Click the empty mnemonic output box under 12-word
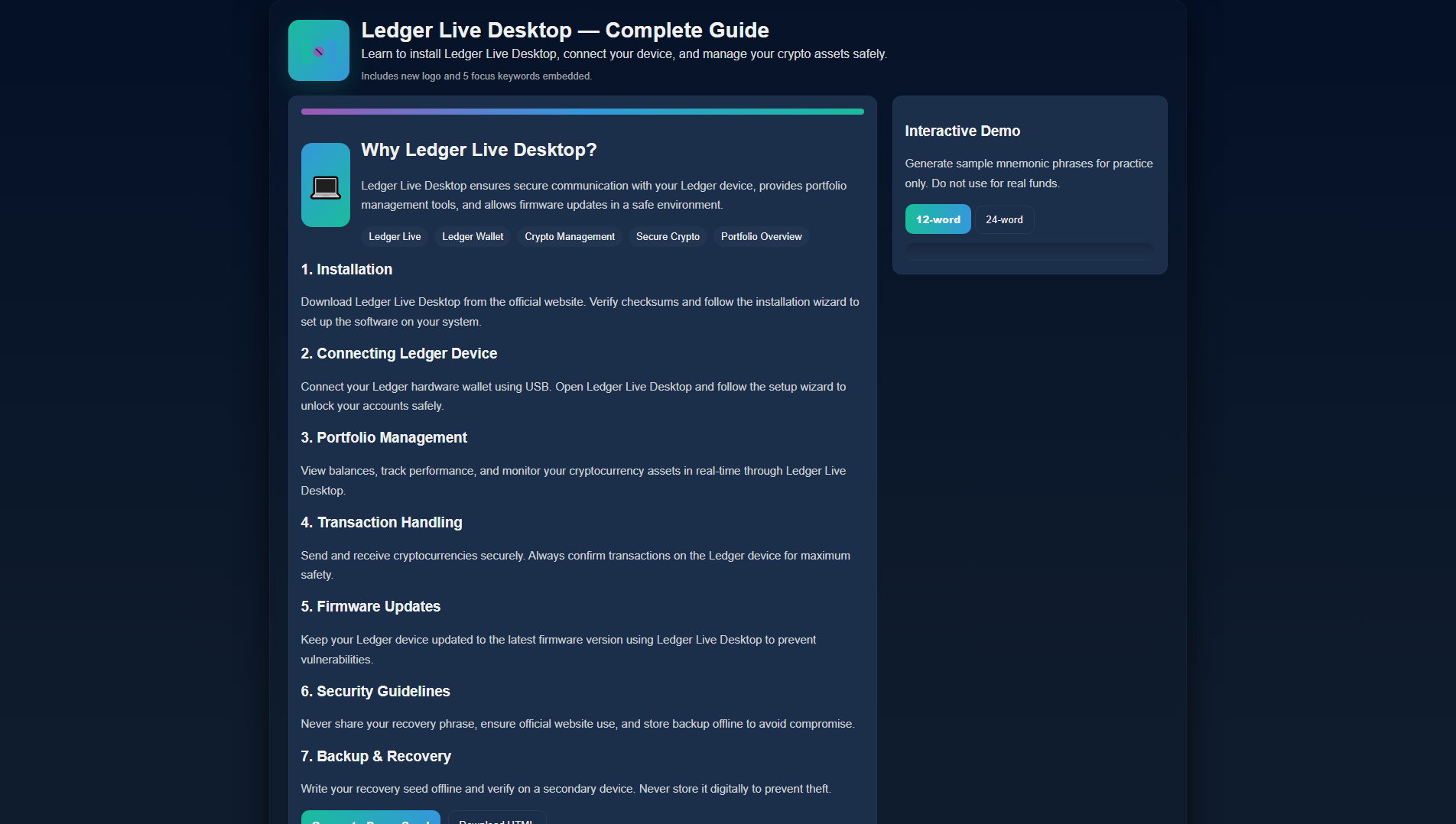Viewport: 1456px width, 824px height. (1029, 252)
